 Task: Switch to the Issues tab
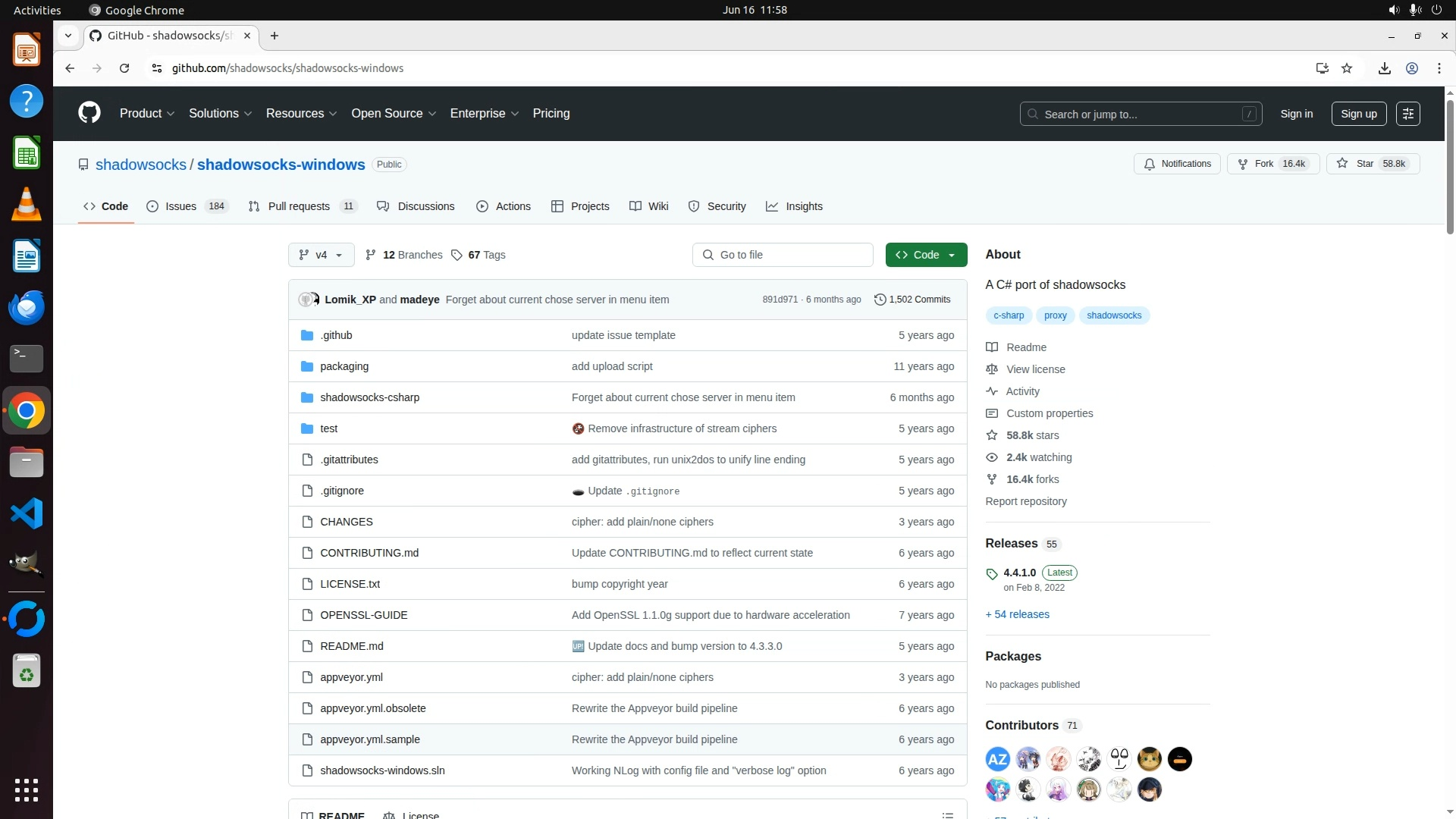(x=180, y=206)
